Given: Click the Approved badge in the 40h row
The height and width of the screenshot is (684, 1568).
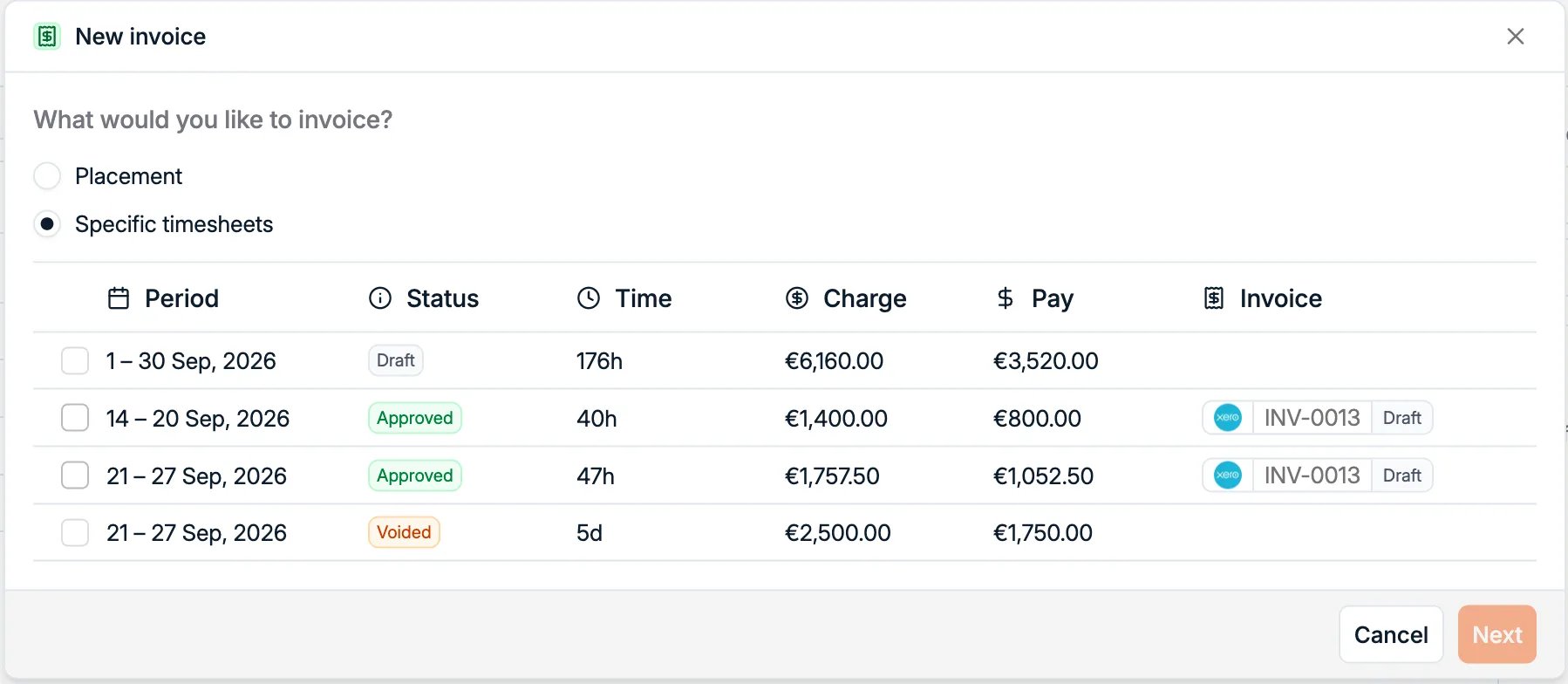Looking at the screenshot, I should (415, 418).
